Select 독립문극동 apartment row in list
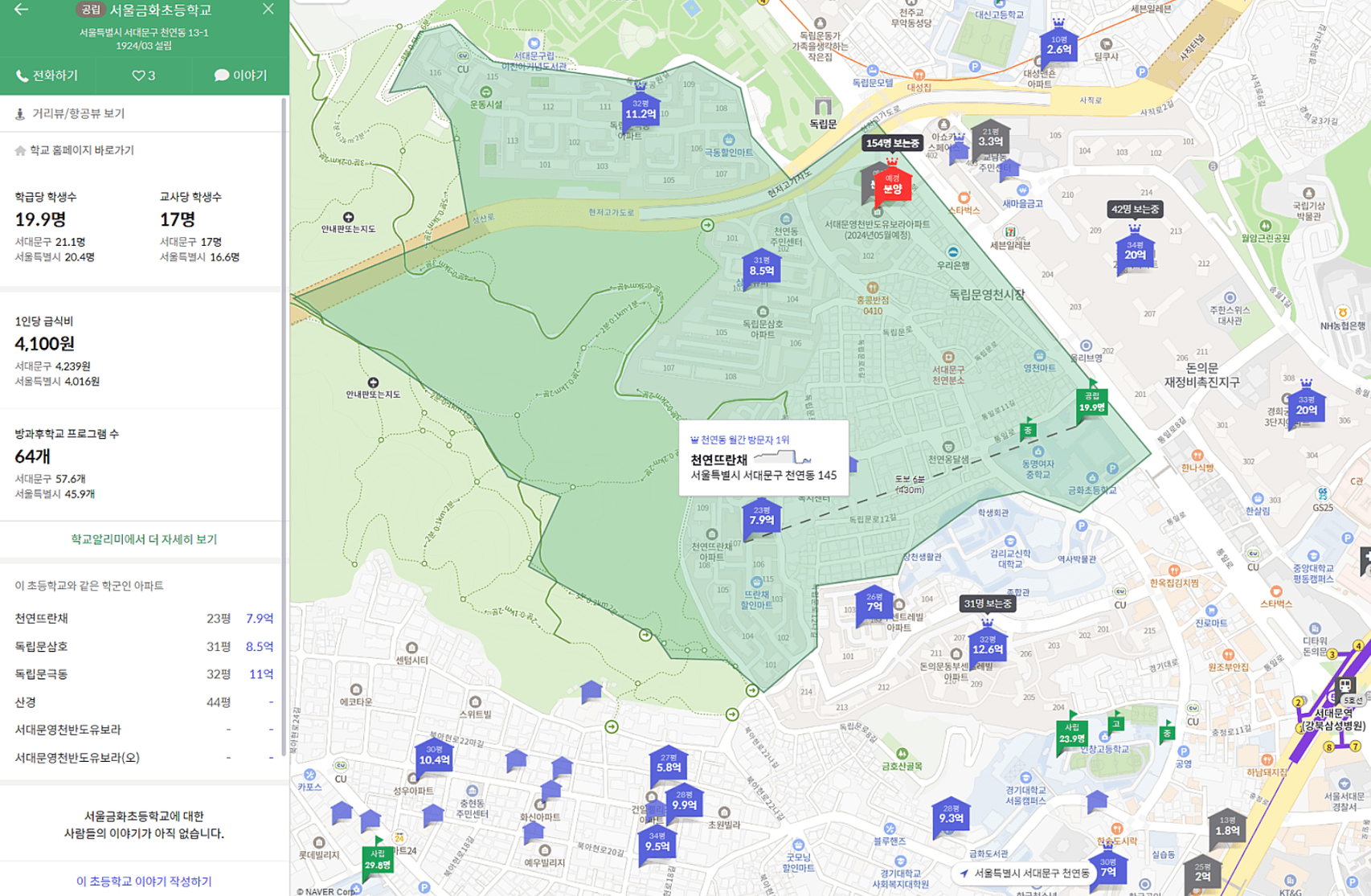 (144, 674)
